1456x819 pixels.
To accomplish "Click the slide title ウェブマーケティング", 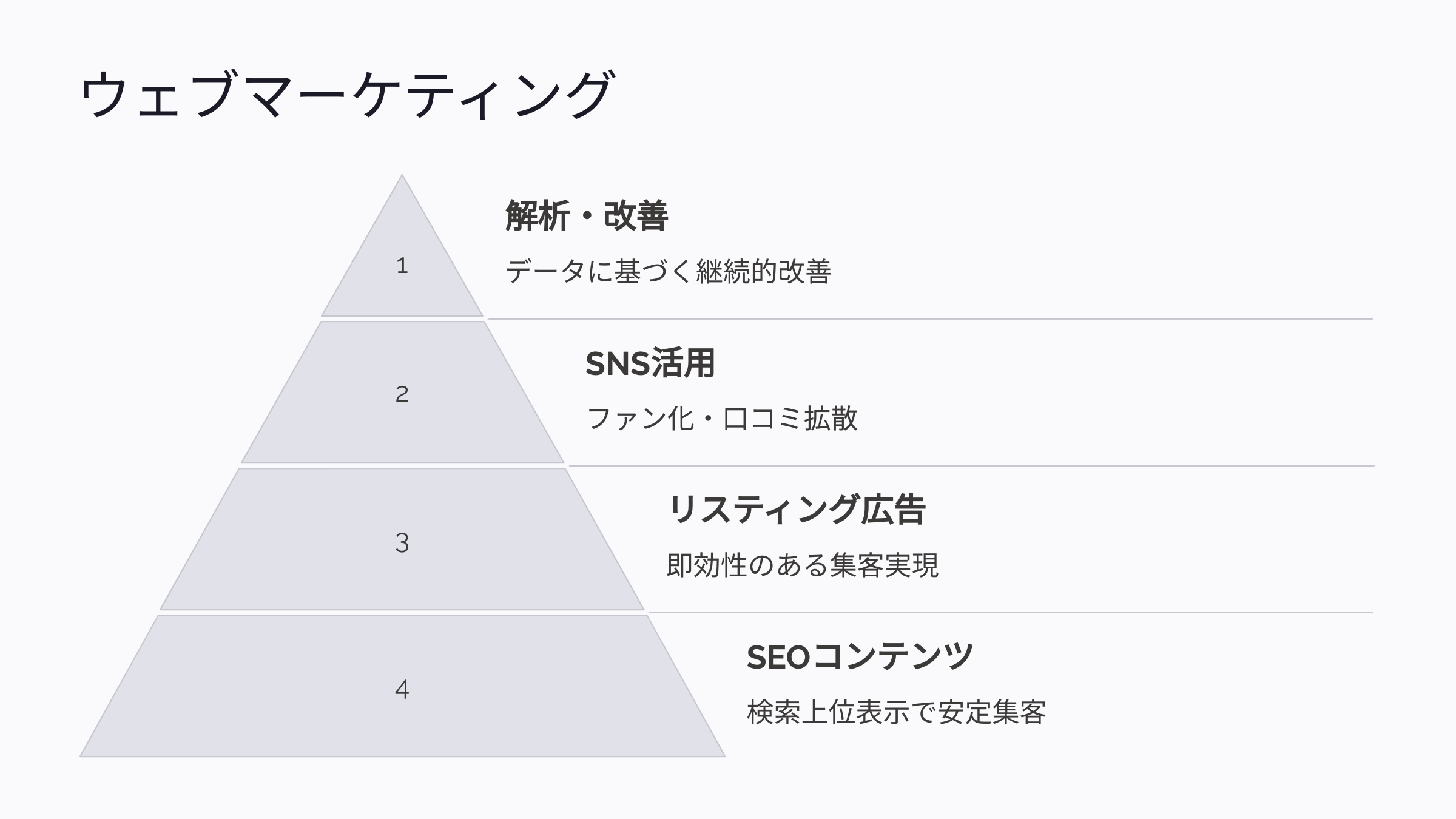I will click(x=346, y=94).
